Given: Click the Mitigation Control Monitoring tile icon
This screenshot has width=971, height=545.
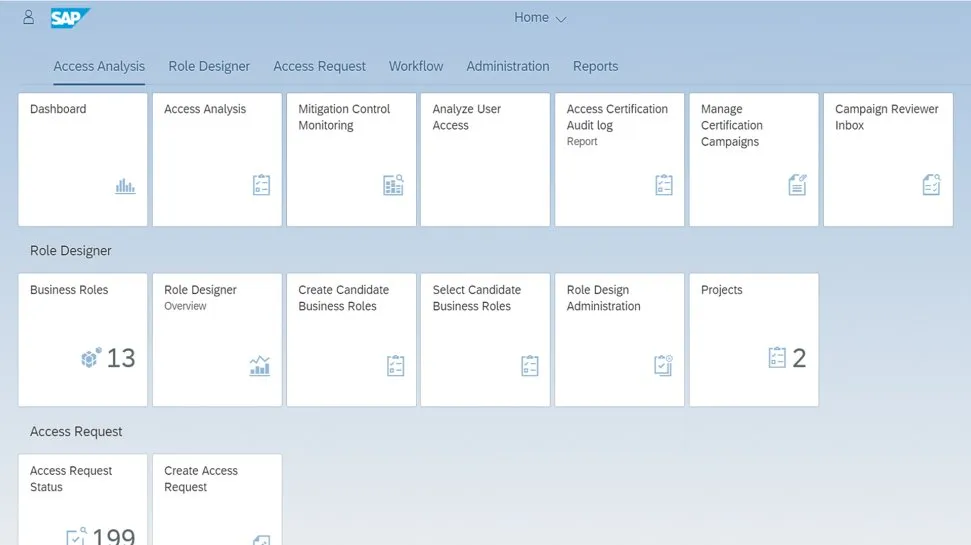Looking at the screenshot, I should (x=393, y=185).
